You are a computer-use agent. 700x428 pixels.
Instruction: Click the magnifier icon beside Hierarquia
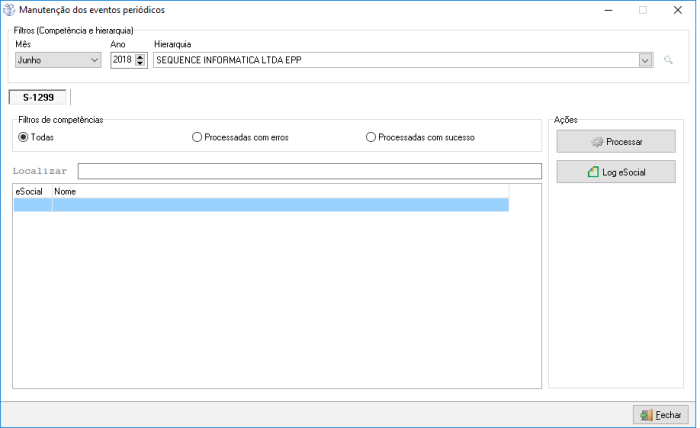668,61
